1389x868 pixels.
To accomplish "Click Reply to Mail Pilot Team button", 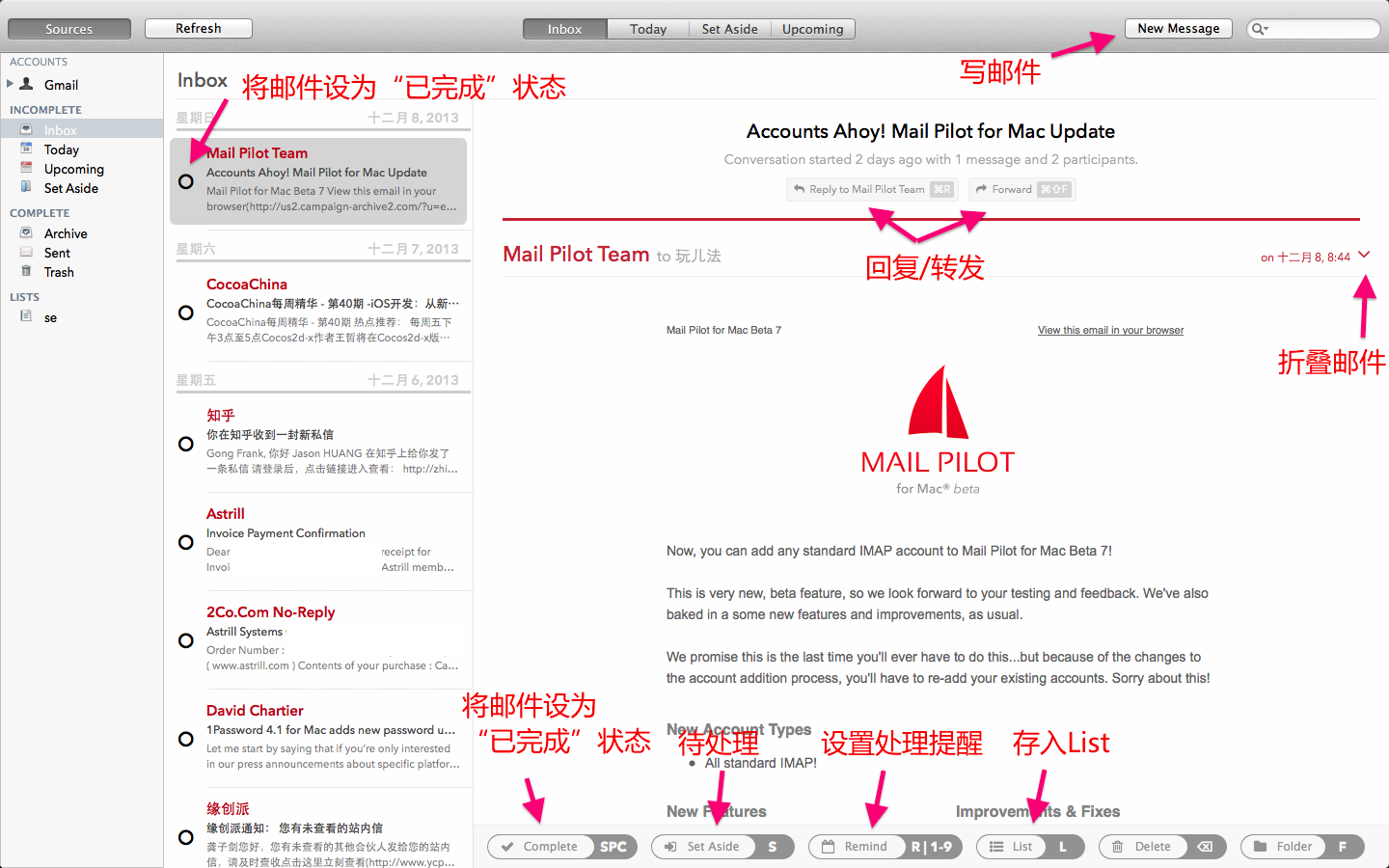I will click(872, 189).
